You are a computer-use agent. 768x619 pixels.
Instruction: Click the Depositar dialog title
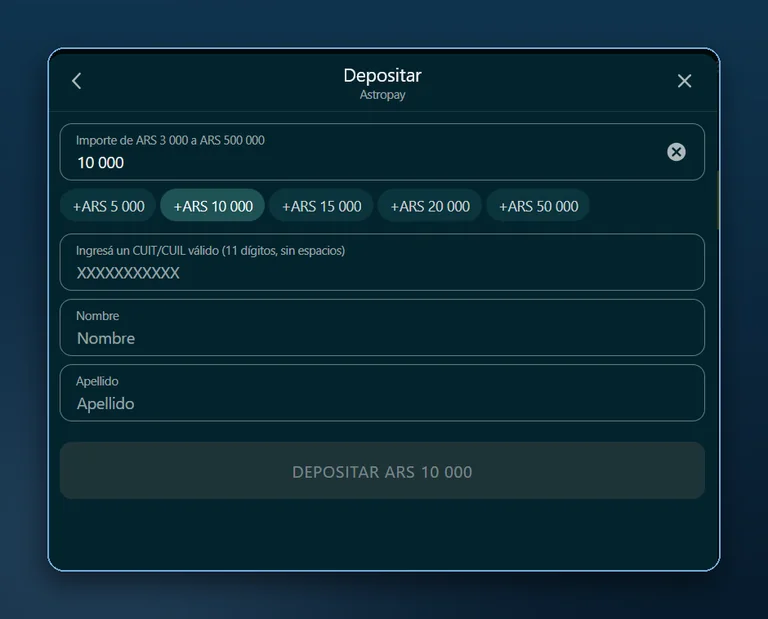383,75
